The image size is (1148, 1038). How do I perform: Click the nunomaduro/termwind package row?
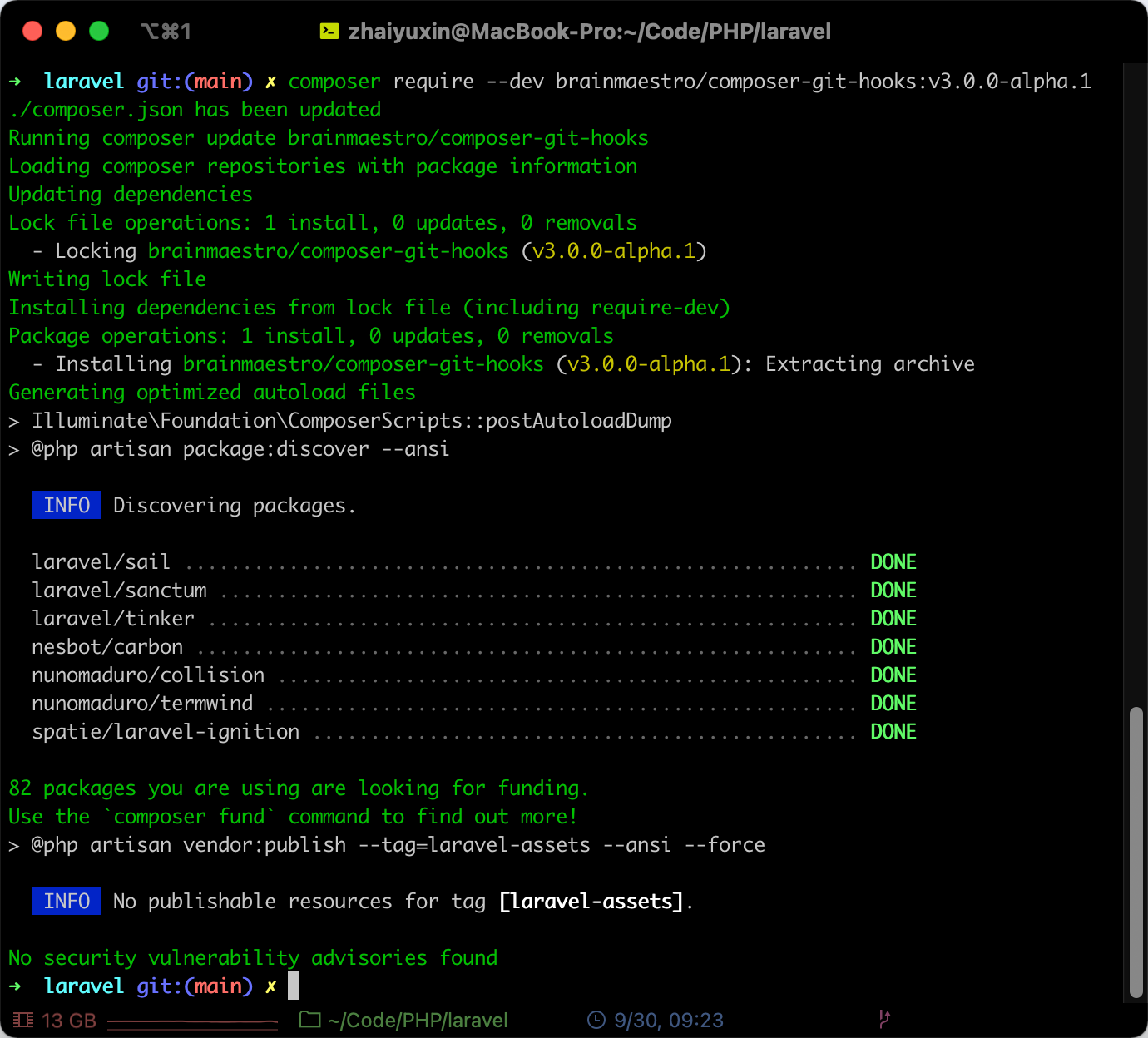coord(474,704)
